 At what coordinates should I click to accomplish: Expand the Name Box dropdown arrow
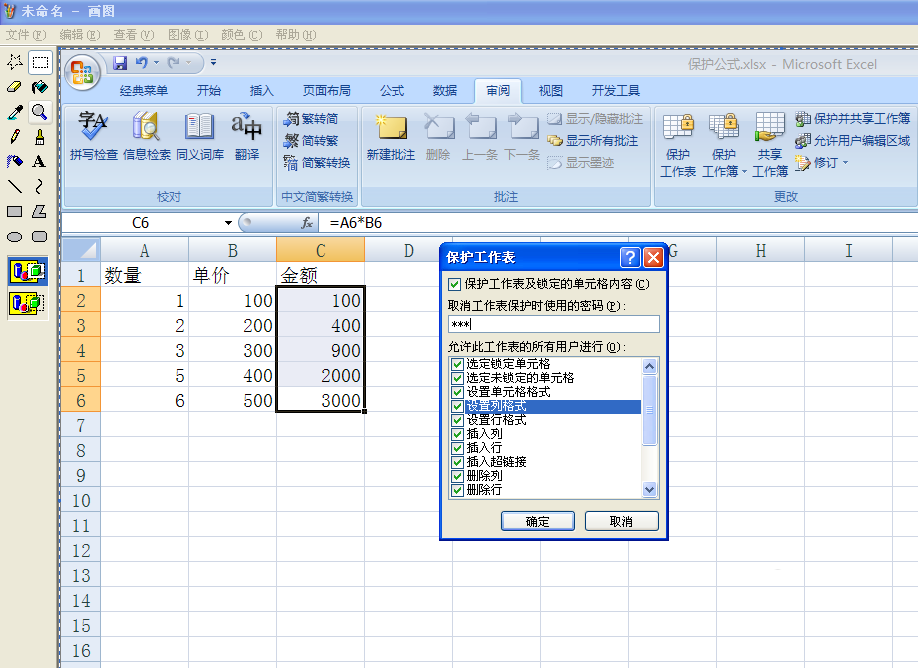[x=228, y=222]
